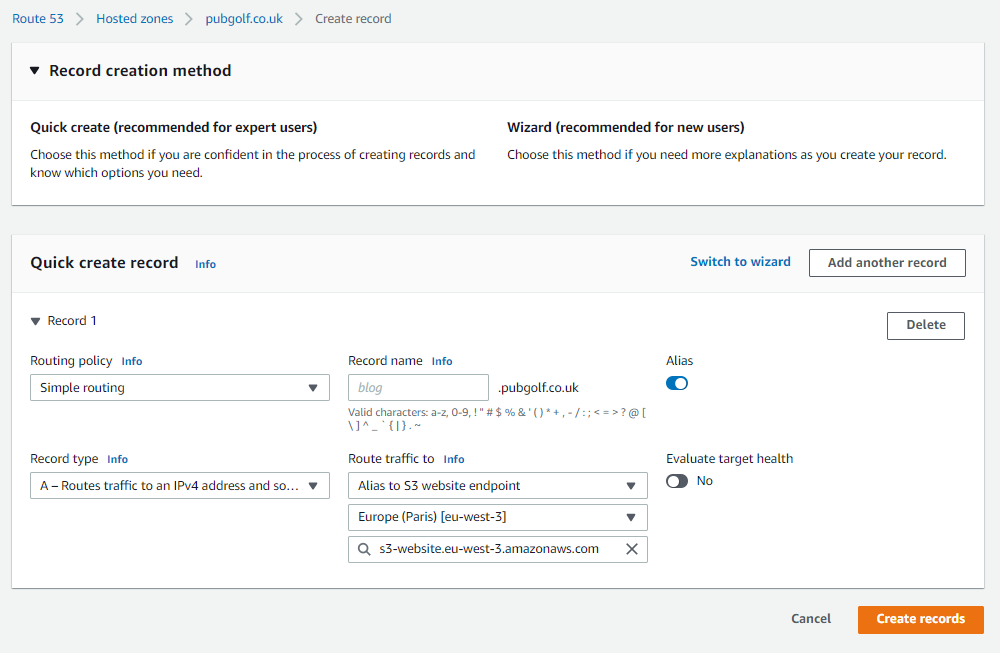Open the Hosted zones breadcrumb link

click(x=135, y=18)
